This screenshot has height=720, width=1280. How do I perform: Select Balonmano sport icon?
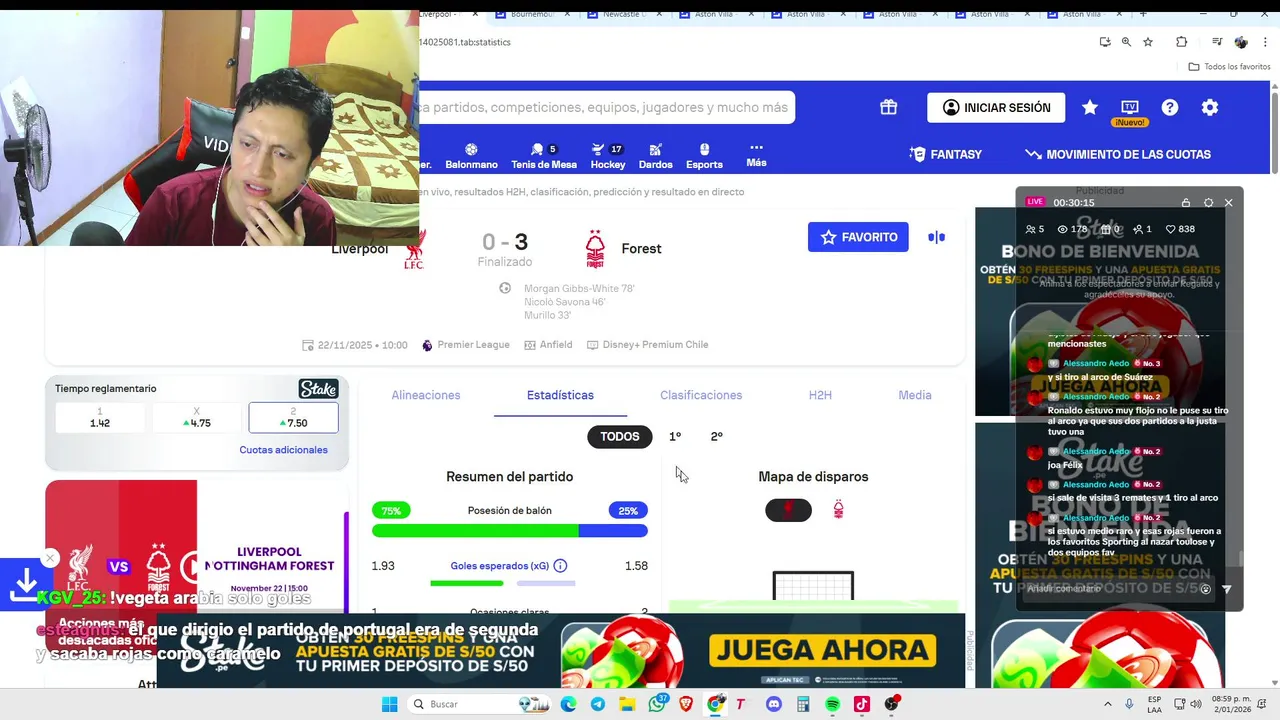[x=471, y=155]
